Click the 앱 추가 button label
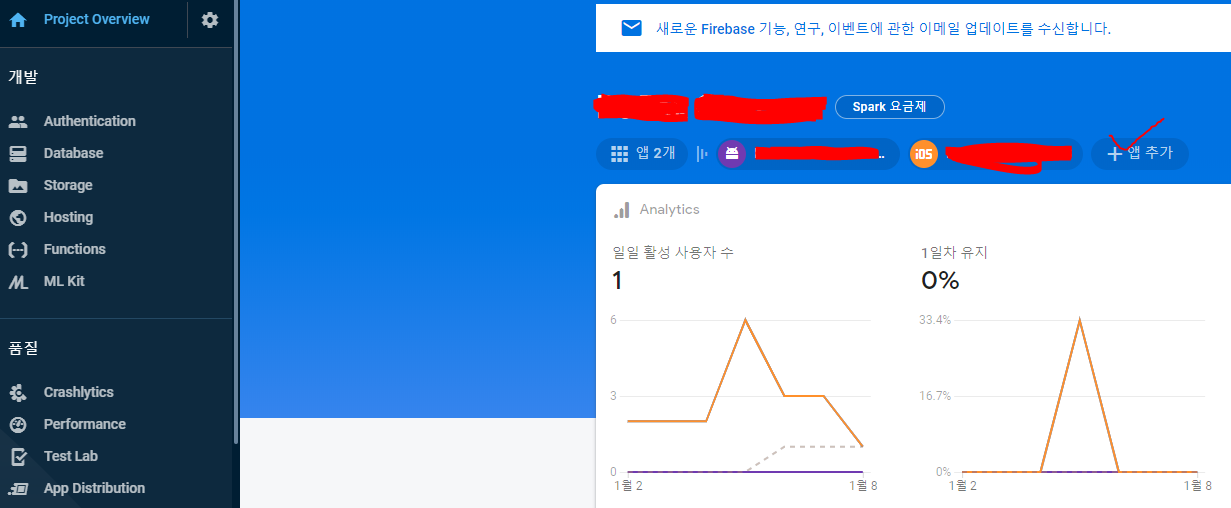 [x=1150, y=154]
